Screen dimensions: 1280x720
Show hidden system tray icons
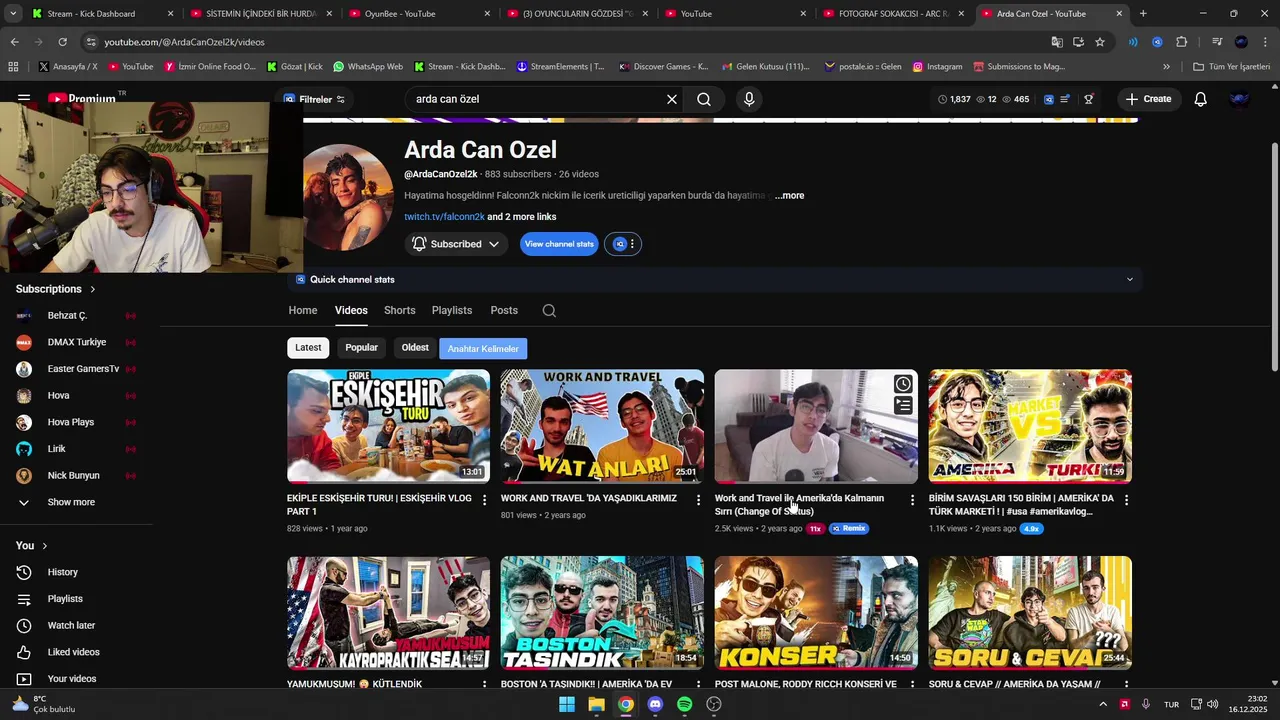[1103, 704]
